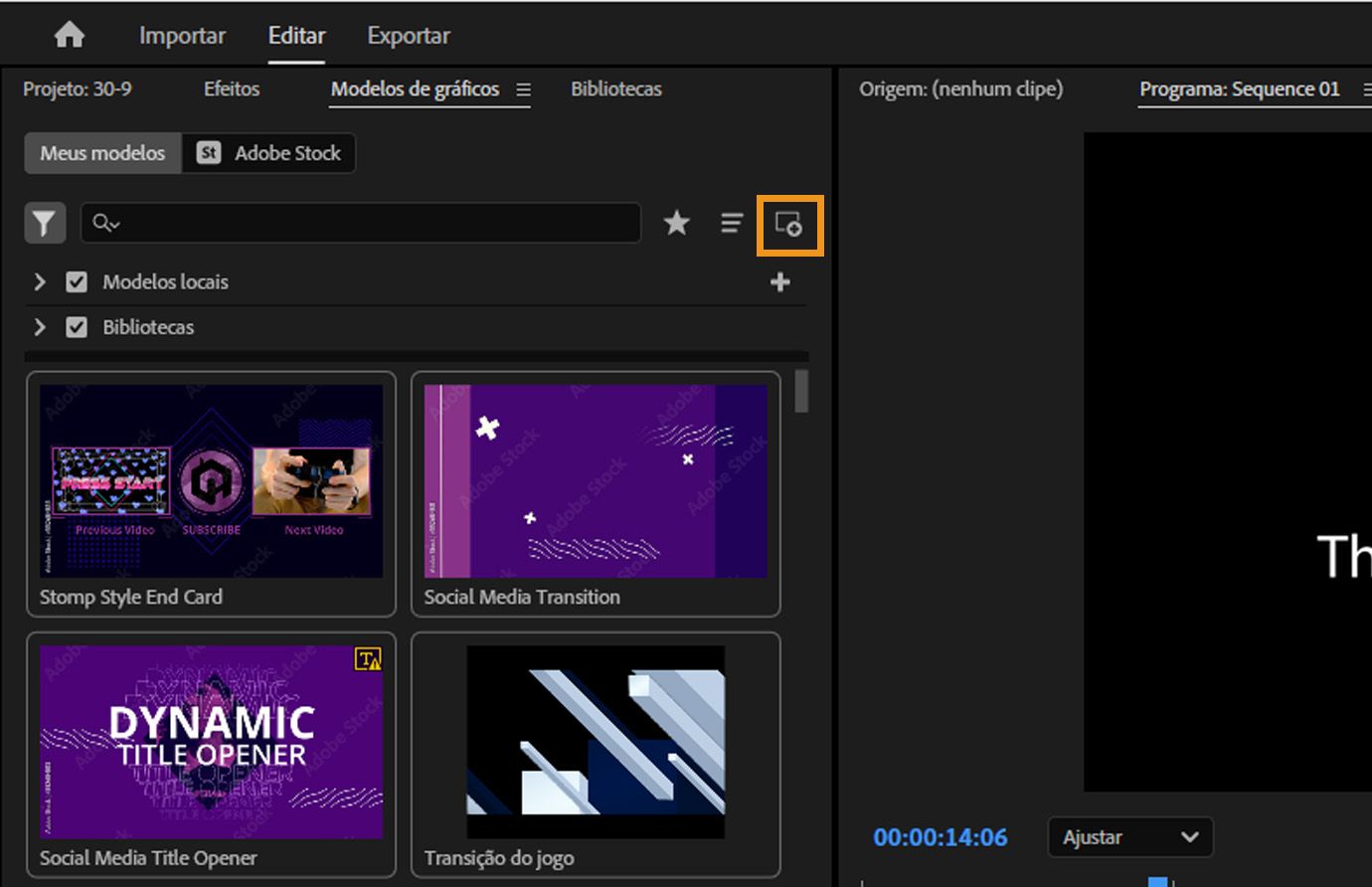Screen dimensions: 1372x887
Task: Show favorites with the star icon
Action: pos(677,224)
